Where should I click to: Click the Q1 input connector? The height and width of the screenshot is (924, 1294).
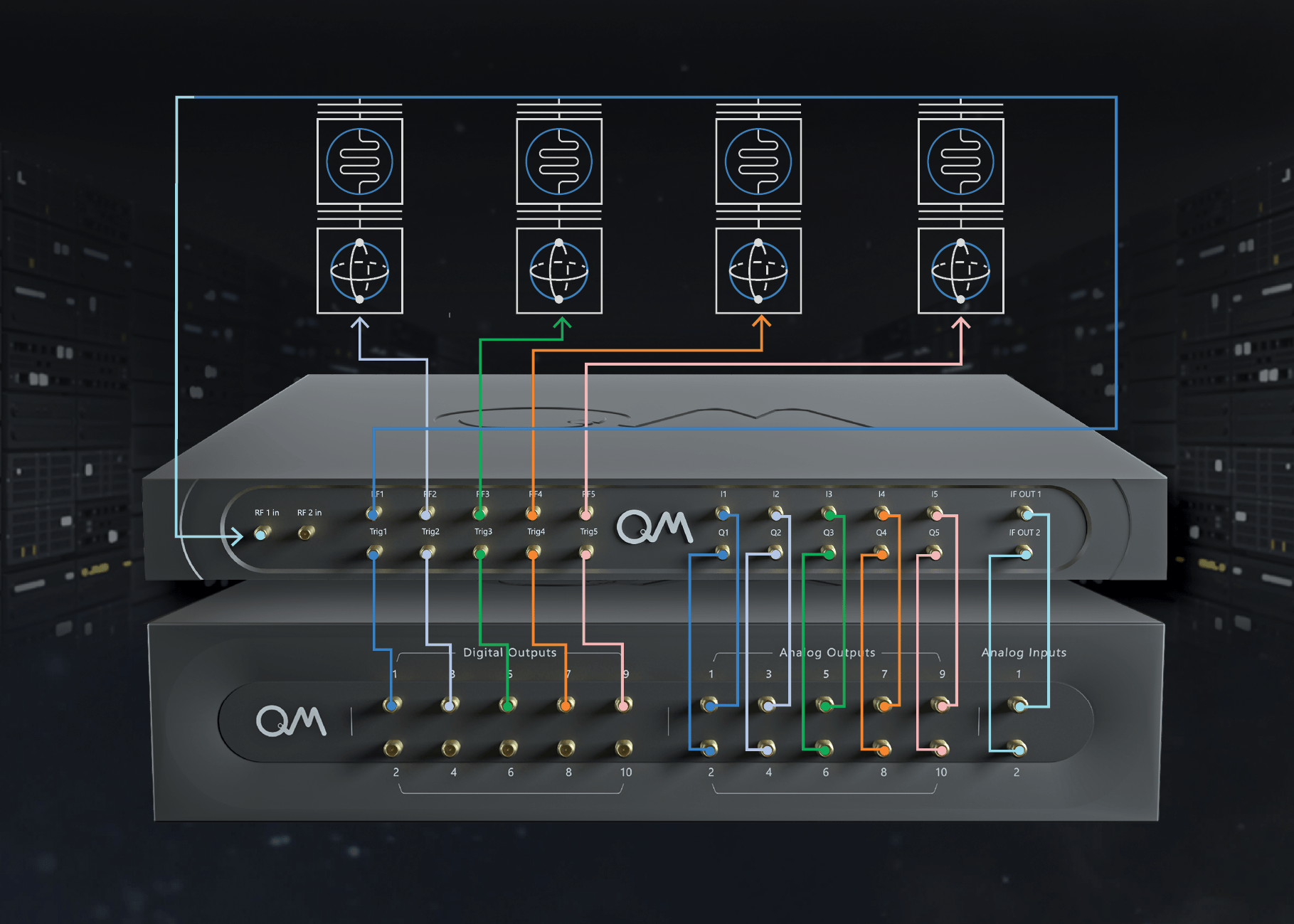click(723, 553)
